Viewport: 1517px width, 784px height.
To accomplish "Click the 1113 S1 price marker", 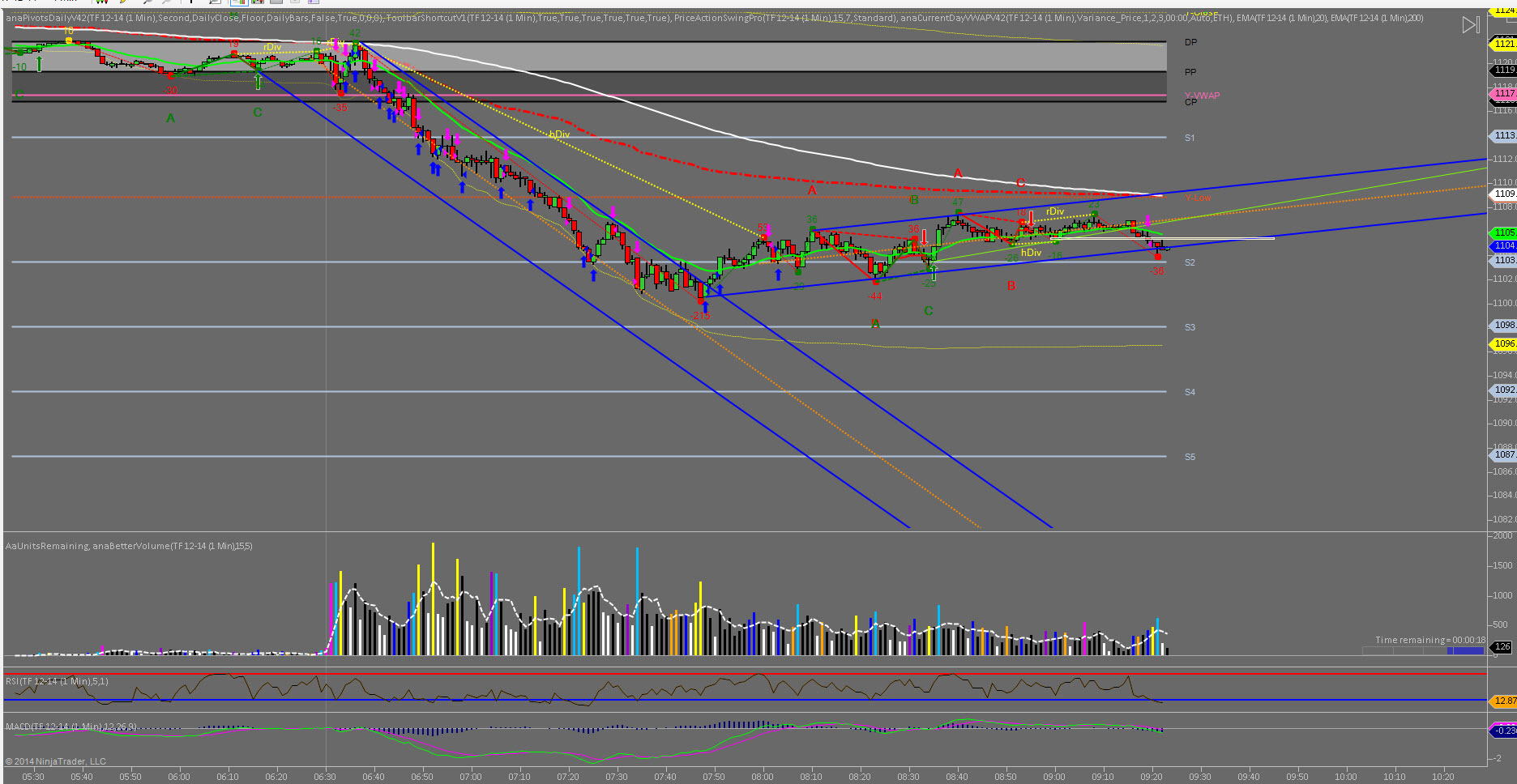I will coord(1503,136).
